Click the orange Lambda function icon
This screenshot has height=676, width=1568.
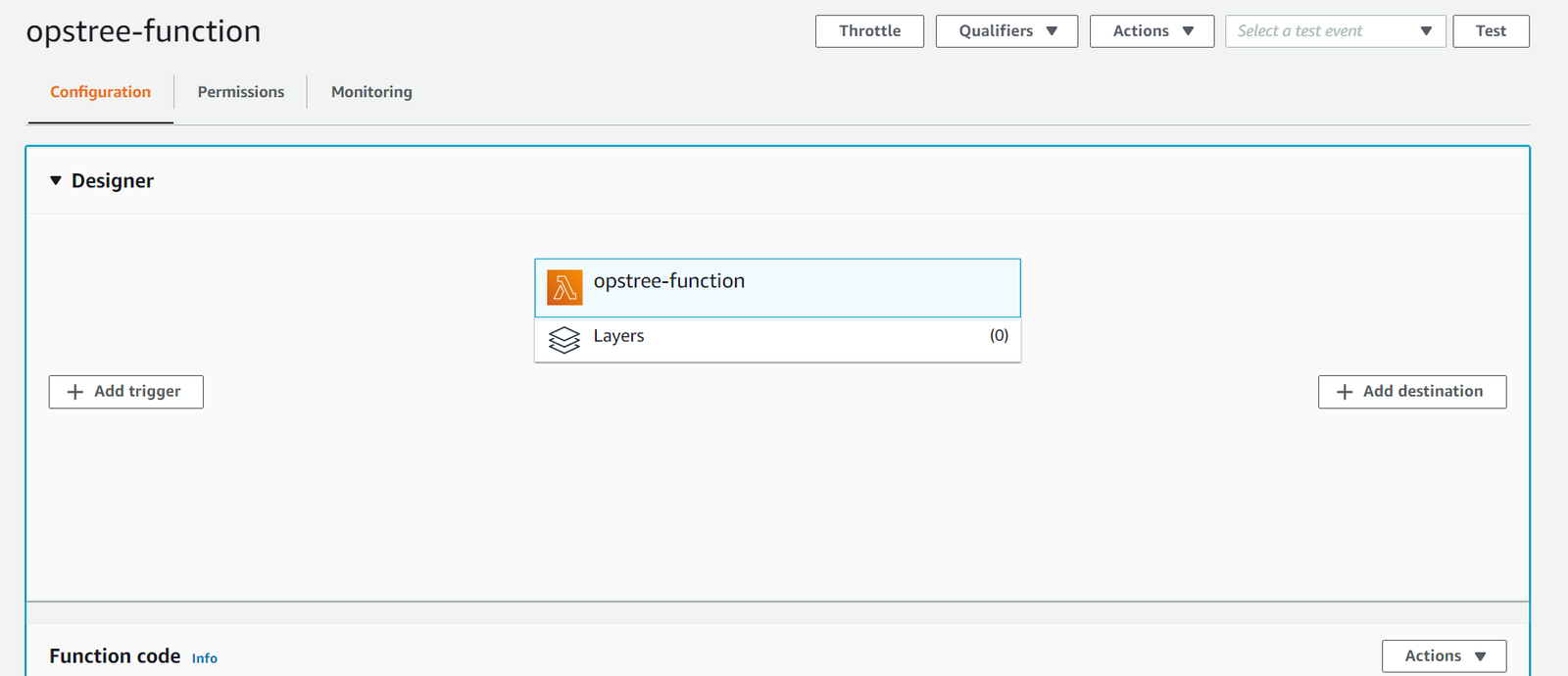tap(564, 287)
